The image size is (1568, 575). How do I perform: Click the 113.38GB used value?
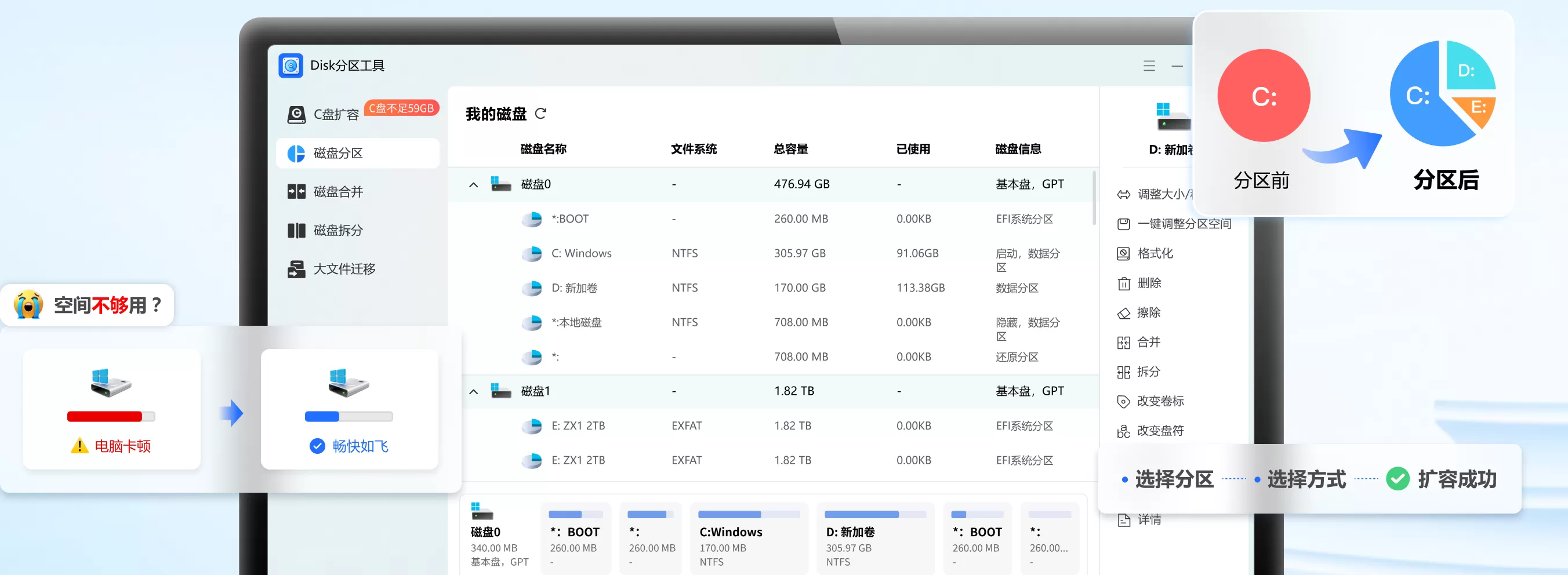tap(920, 288)
